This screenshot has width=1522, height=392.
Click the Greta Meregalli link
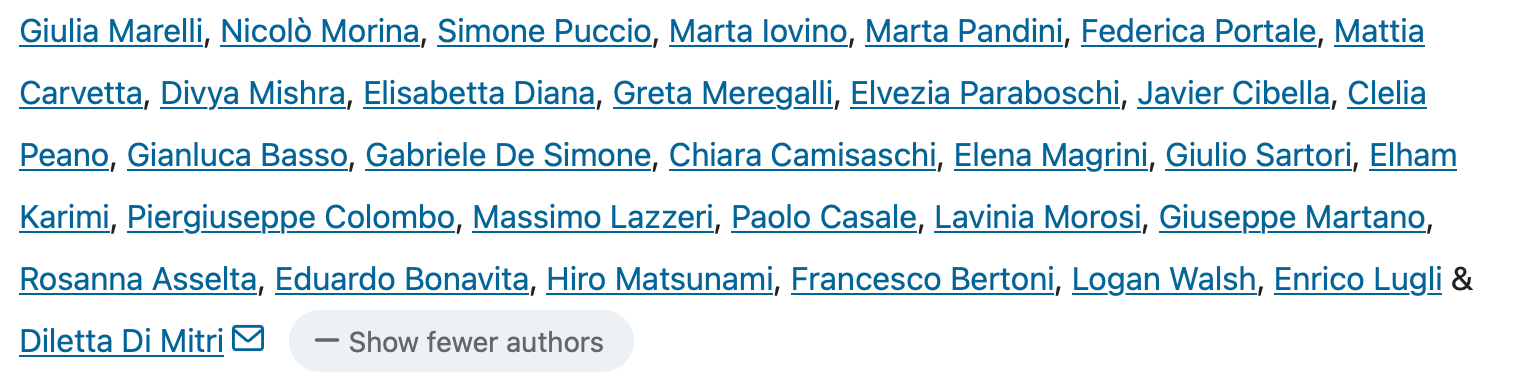click(x=723, y=94)
